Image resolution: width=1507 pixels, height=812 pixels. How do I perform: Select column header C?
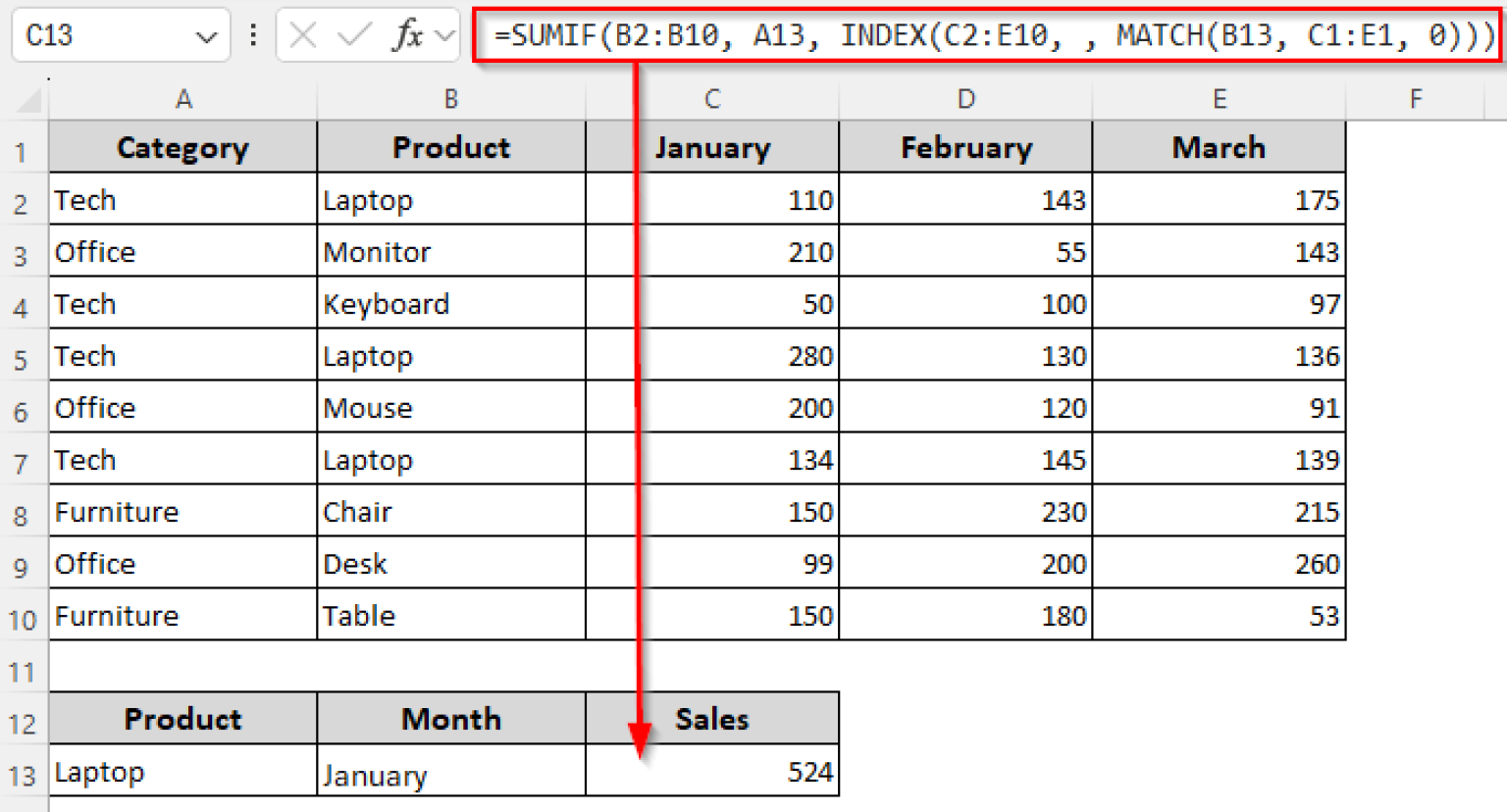coord(711,98)
